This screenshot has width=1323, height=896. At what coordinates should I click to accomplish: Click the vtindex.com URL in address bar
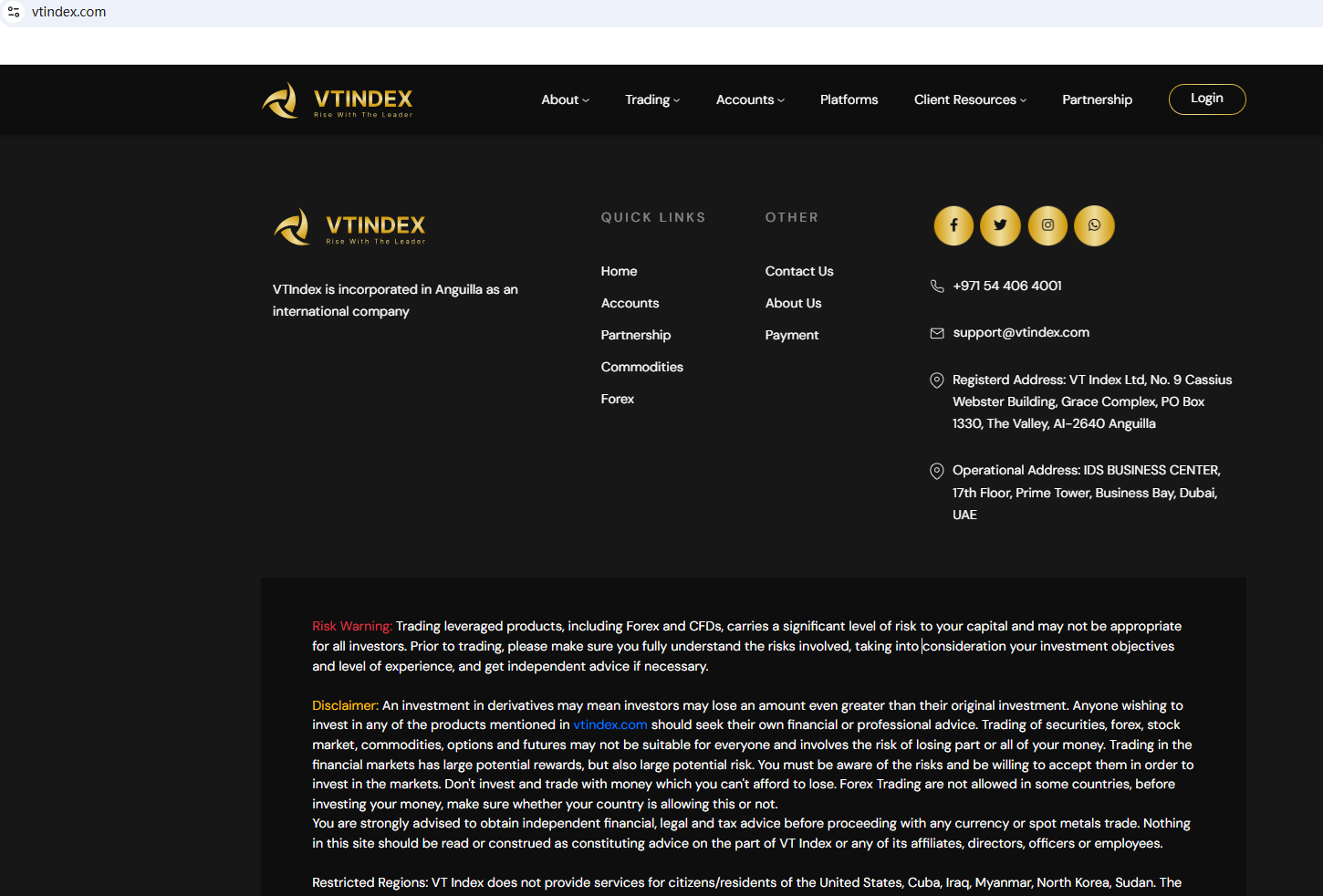coord(69,12)
